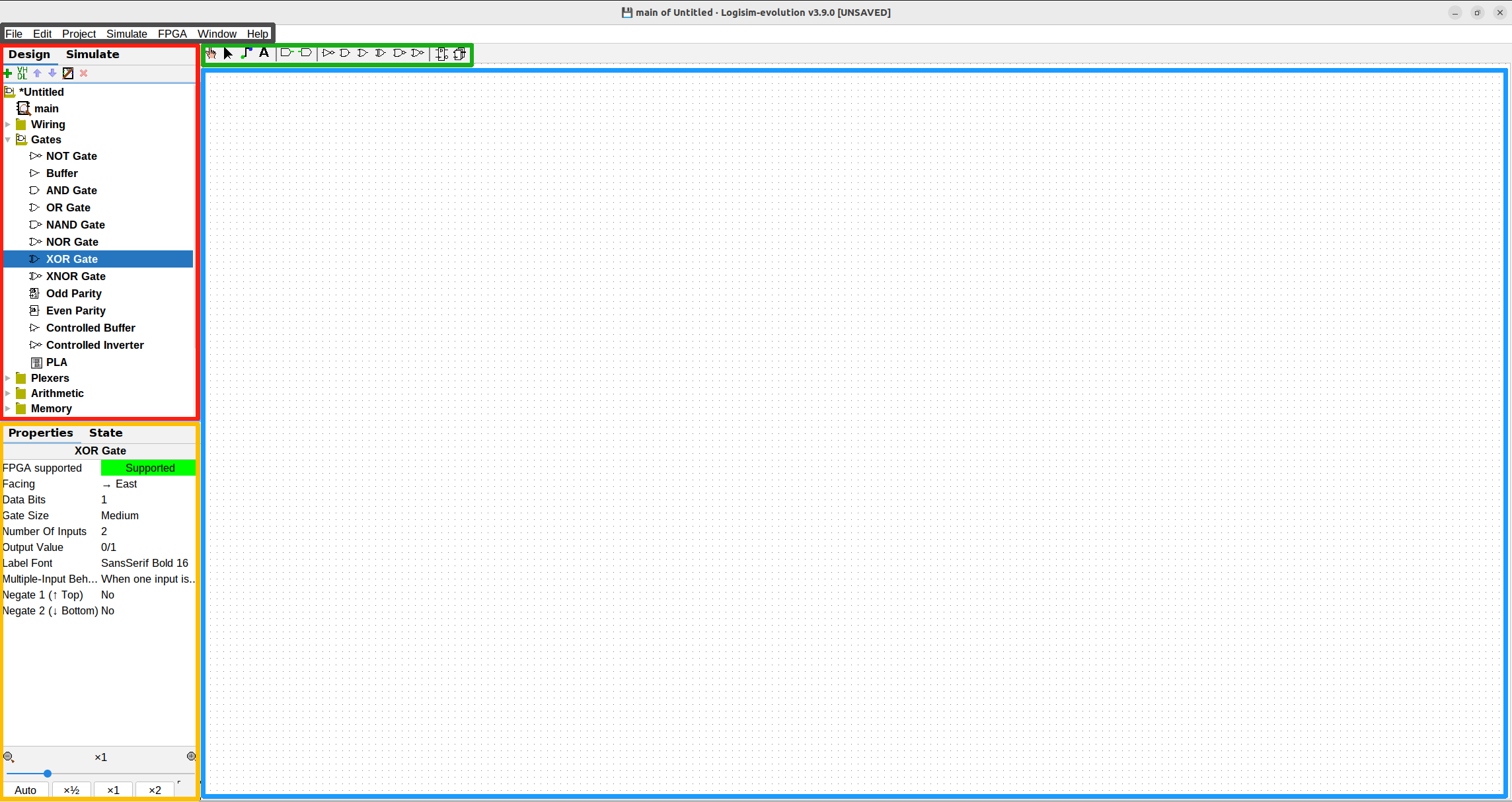Select the Wiring tool in toolbar

(x=246, y=54)
